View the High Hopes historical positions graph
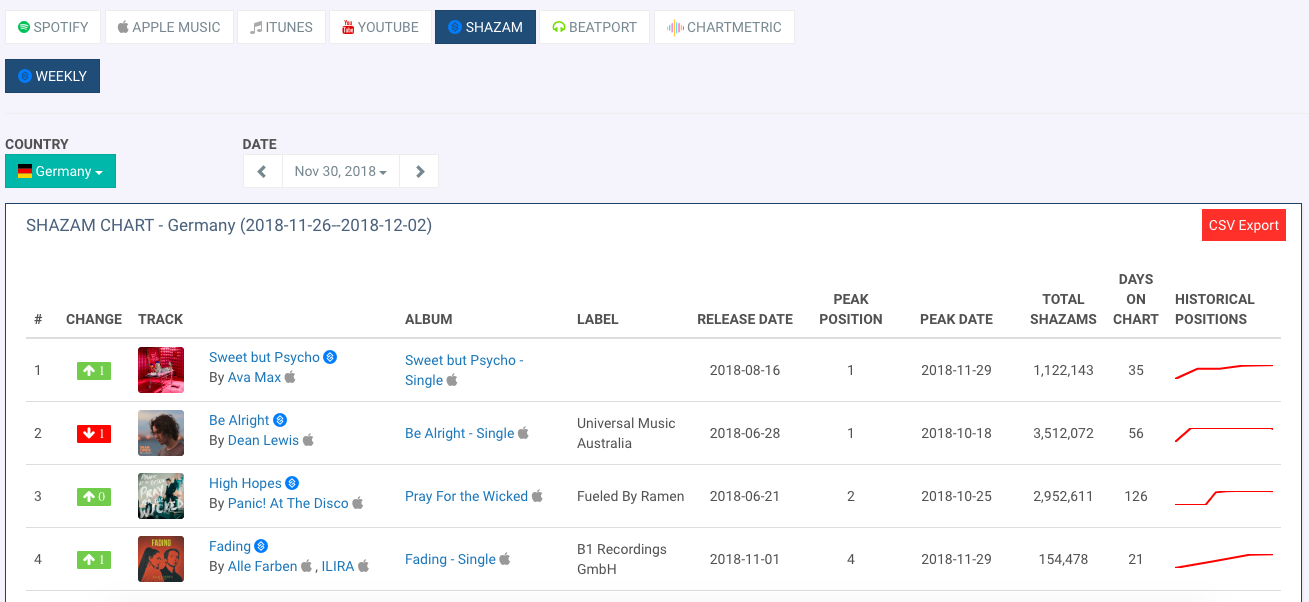The height and width of the screenshot is (602, 1309). pos(1224,497)
